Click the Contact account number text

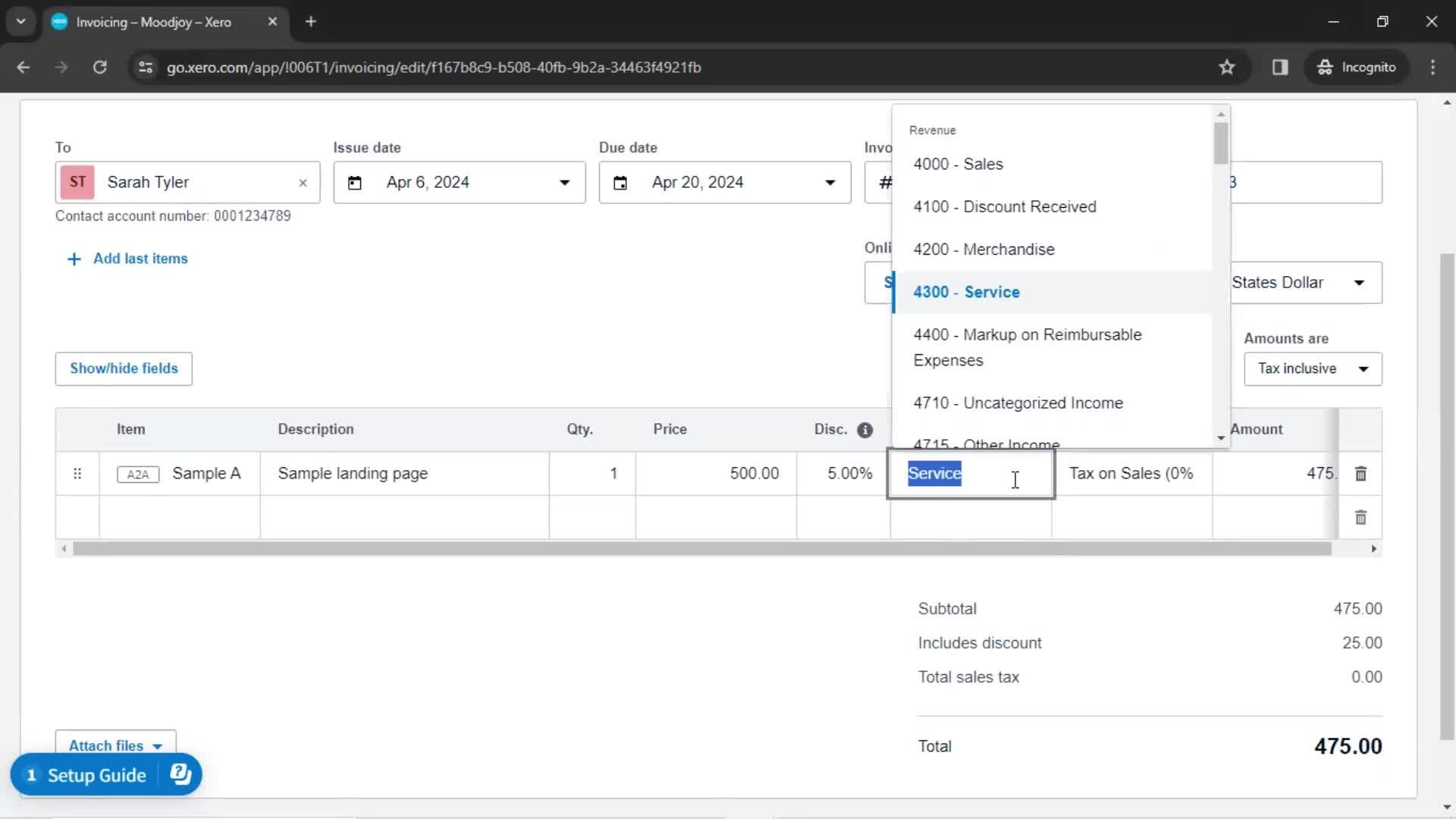tap(173, 216)
